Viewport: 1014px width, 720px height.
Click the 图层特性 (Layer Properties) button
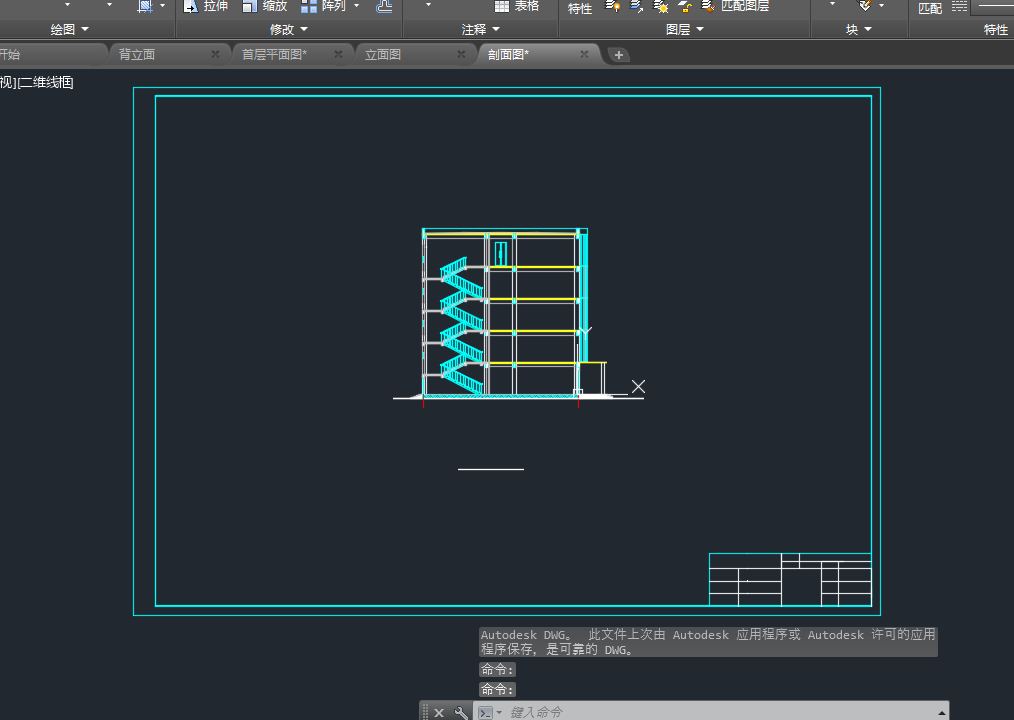click(579, 8)
